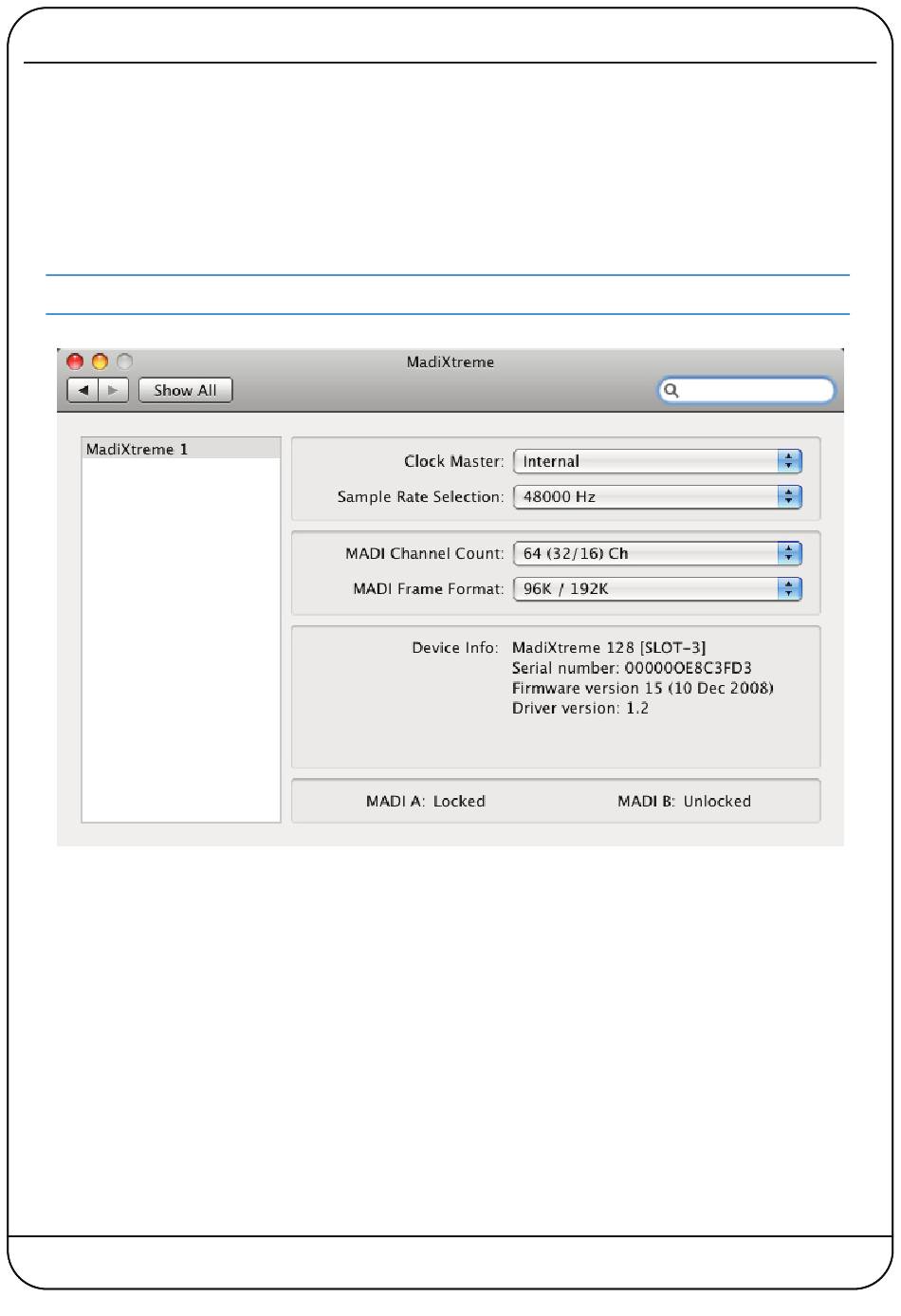Open the Clock Master dropdown
Image resolution: width=901 pixels, height=1316 pixels.
(x=657, y=461)
